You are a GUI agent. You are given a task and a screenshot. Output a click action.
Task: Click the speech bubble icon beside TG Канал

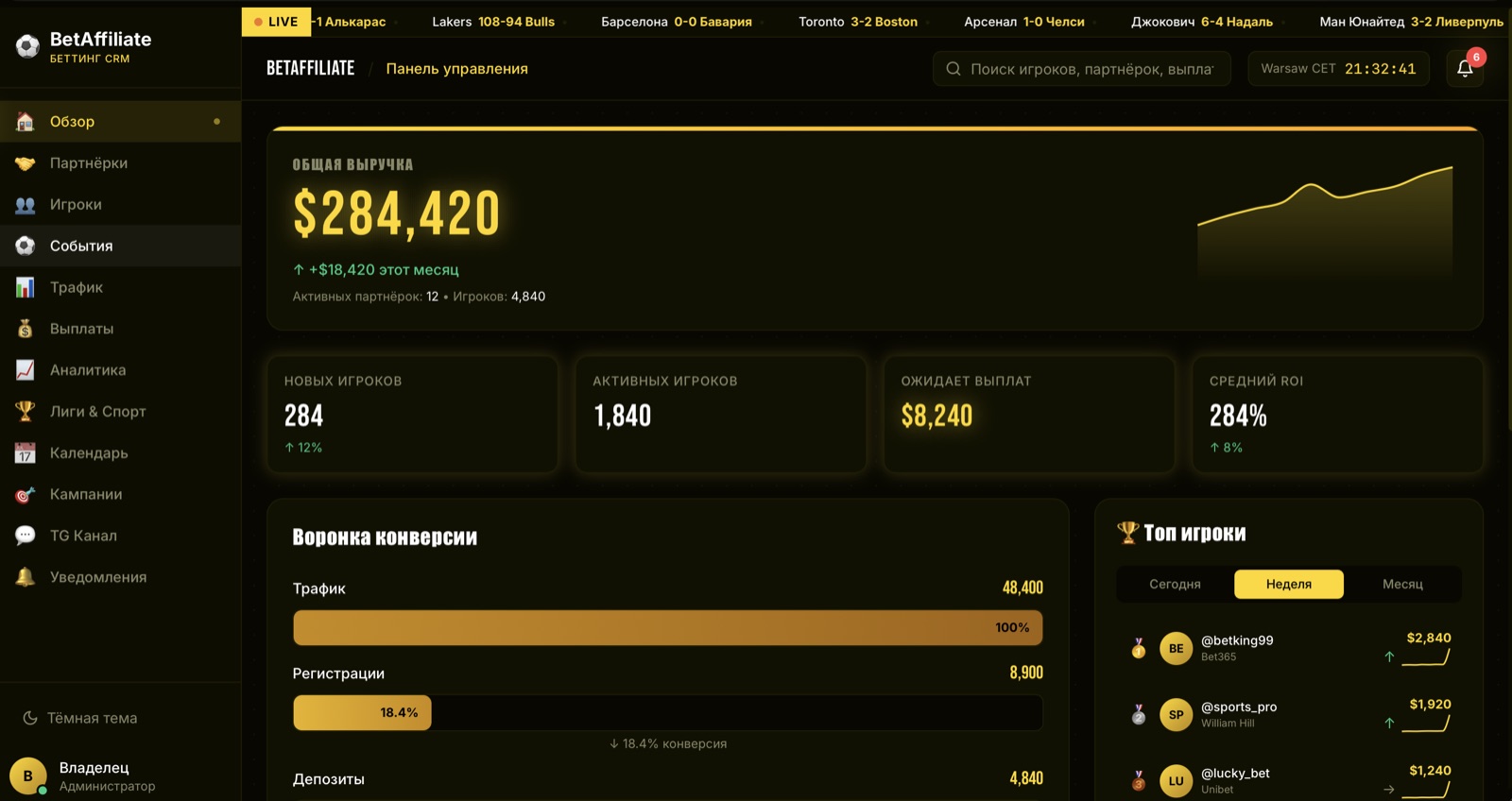point(26,536)
